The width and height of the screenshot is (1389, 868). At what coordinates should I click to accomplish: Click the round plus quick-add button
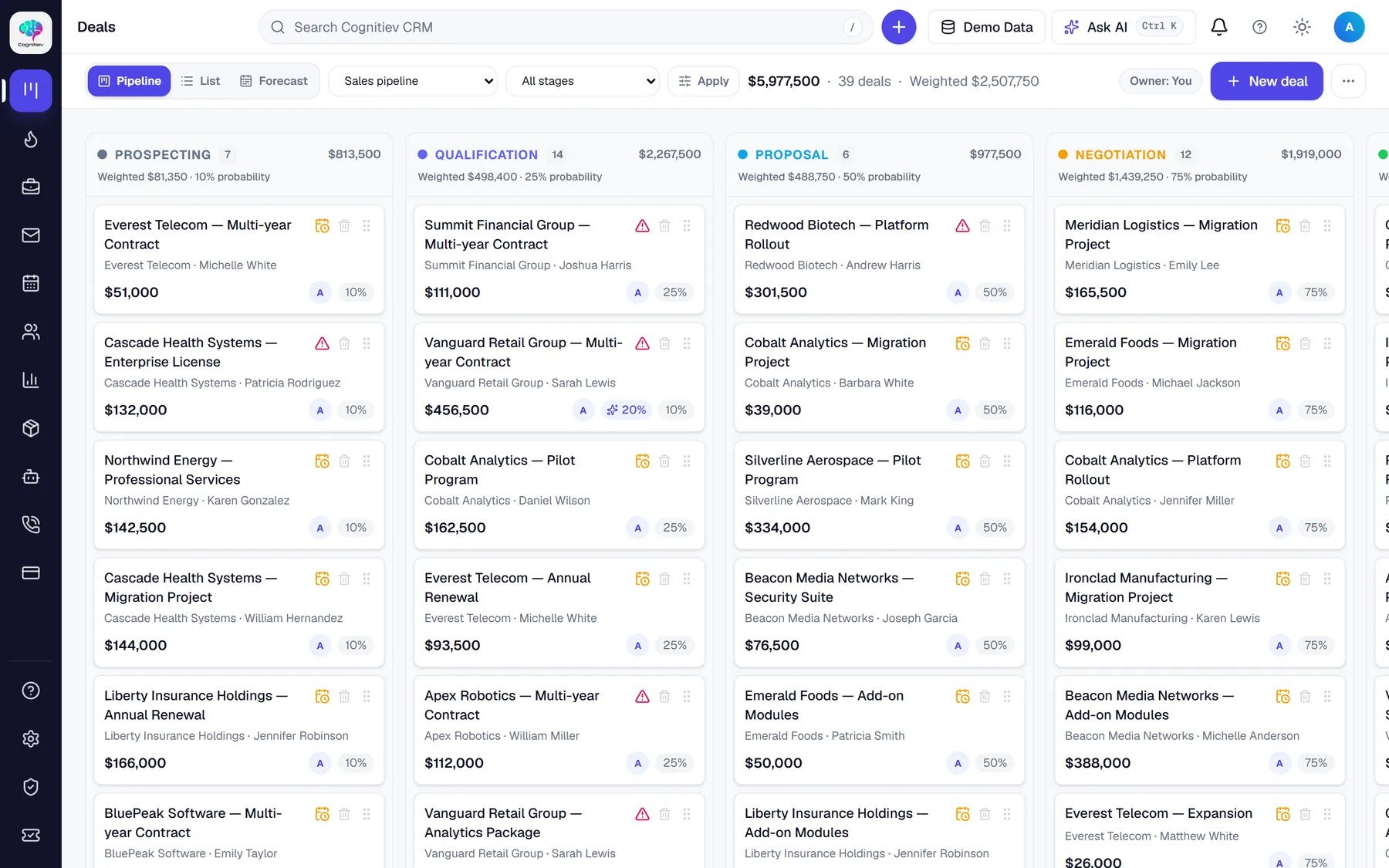(899, 27)
